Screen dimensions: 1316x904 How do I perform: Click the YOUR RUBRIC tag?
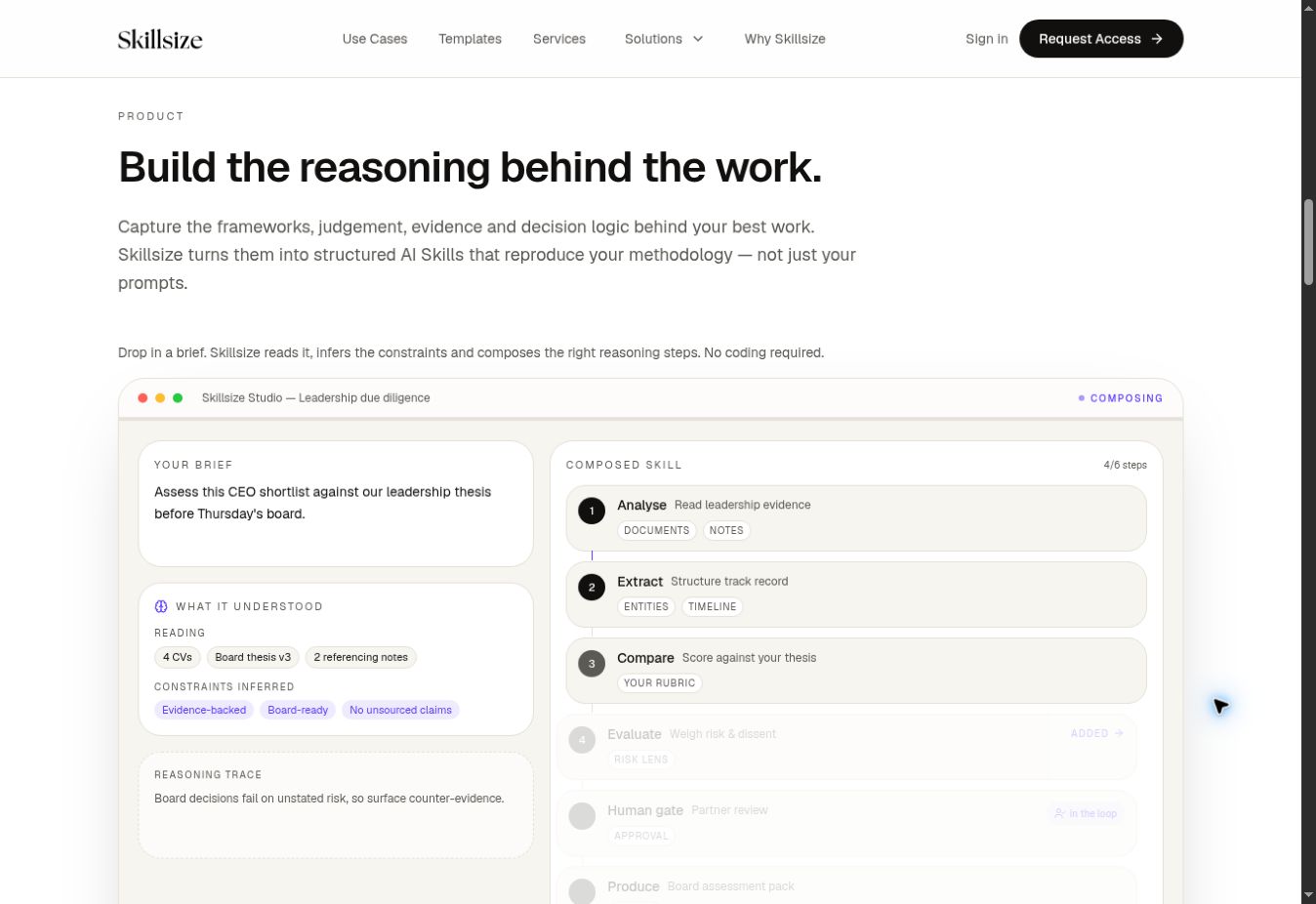[660, 682]
